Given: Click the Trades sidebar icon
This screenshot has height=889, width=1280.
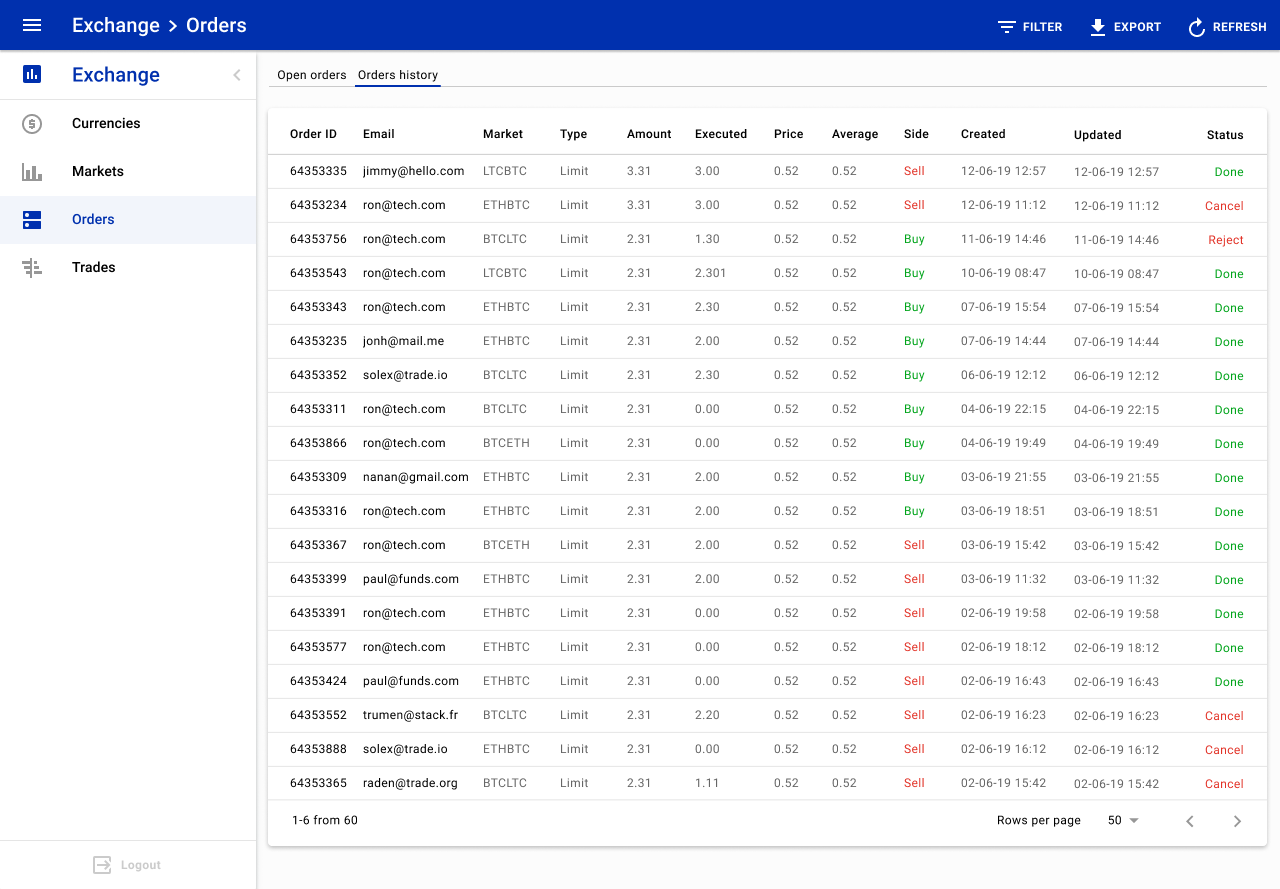Looking at the screenshot, I should 32,268.
